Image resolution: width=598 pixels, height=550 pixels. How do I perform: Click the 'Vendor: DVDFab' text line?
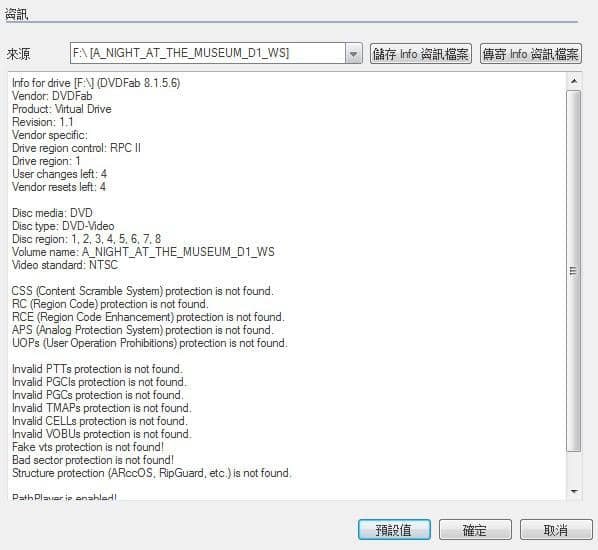(x=52, y=96)
